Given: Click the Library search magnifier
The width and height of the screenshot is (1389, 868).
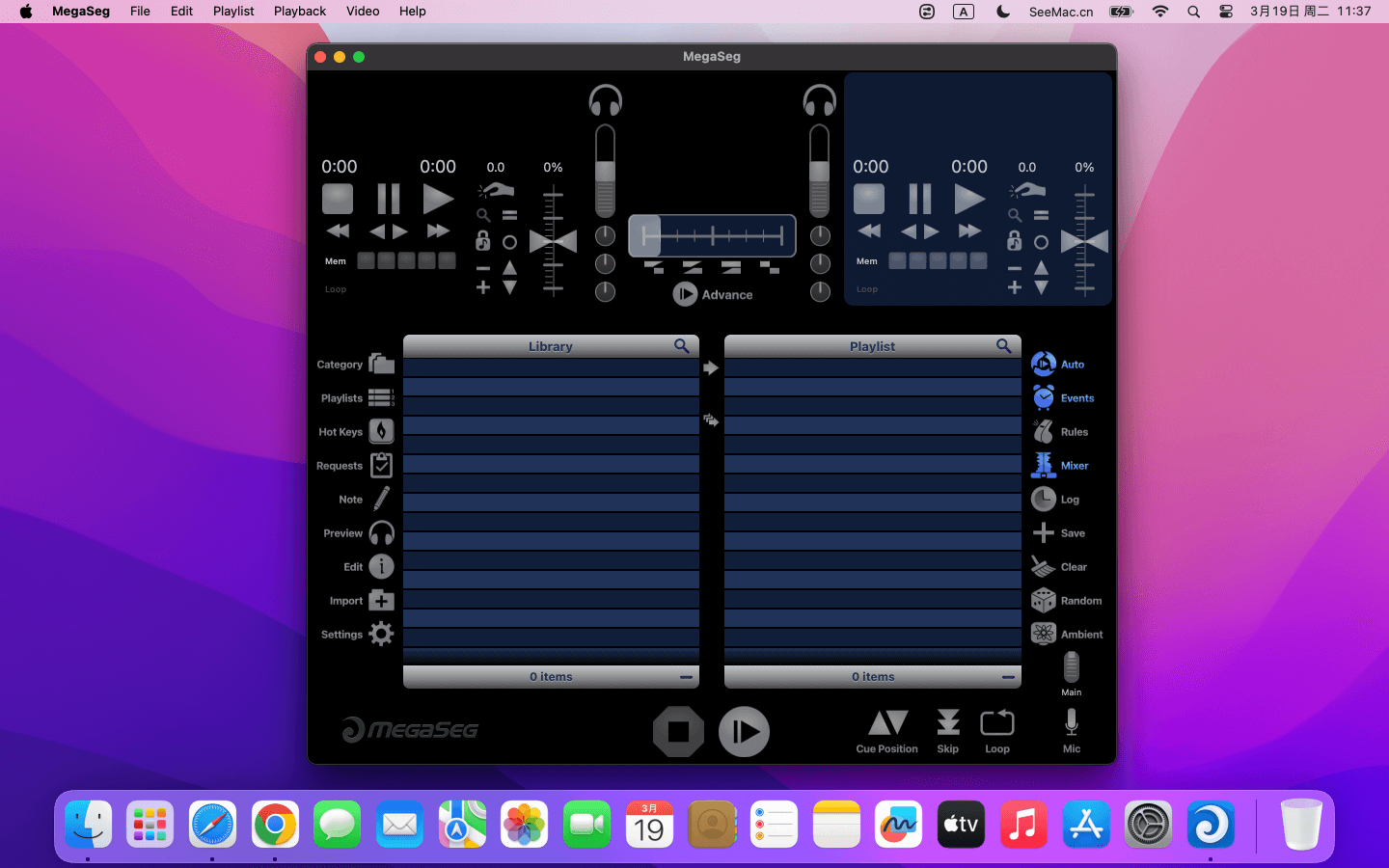Looking at the screenshot, I should (681, 345).
